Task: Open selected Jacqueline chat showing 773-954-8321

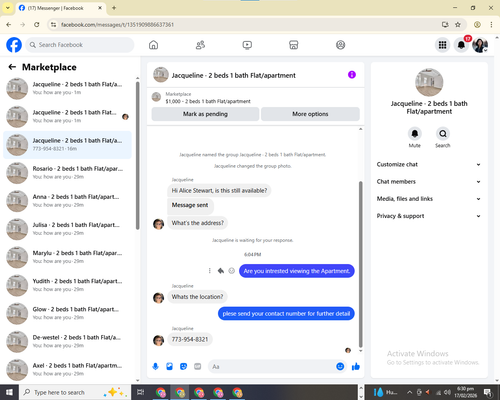Action: (x=67, y=145)
